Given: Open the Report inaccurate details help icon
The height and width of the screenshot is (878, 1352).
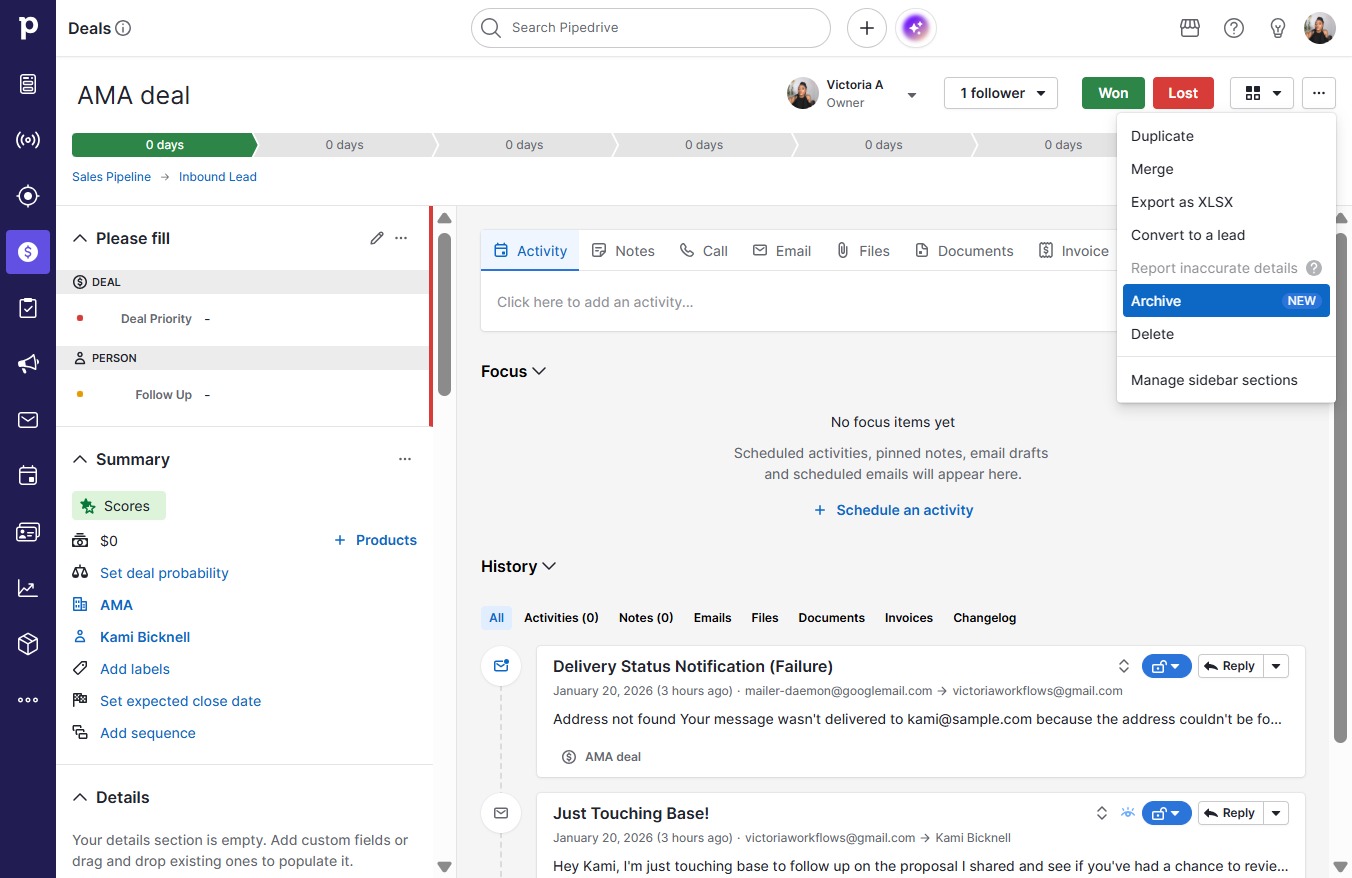Looking at the screenshot, I should (1314, 268).
